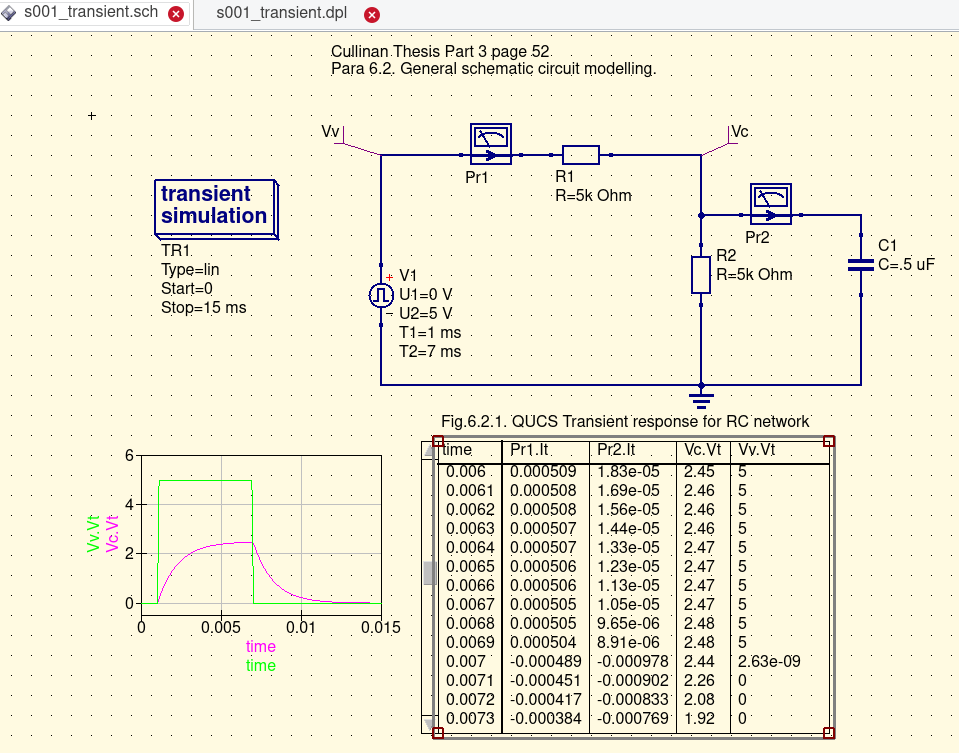Select the Pr1 current probe icon

[490, 145]
